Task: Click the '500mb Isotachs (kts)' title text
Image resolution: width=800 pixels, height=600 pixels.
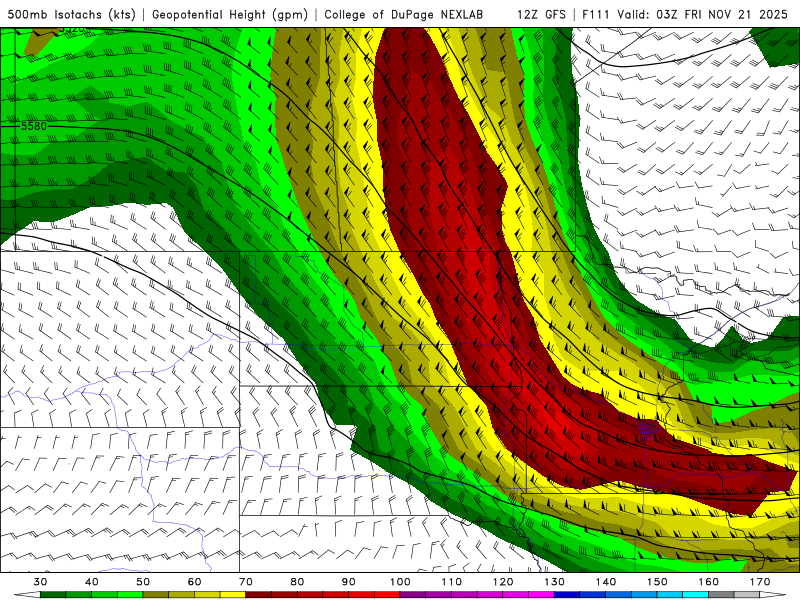Action: [71, 14]
